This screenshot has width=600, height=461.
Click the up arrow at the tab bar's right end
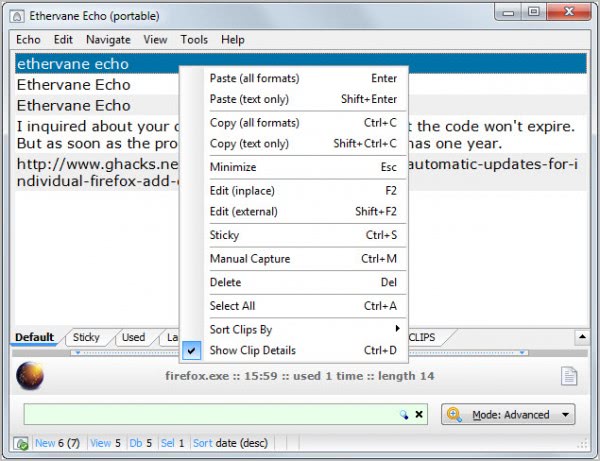click(x=582, y=337)
